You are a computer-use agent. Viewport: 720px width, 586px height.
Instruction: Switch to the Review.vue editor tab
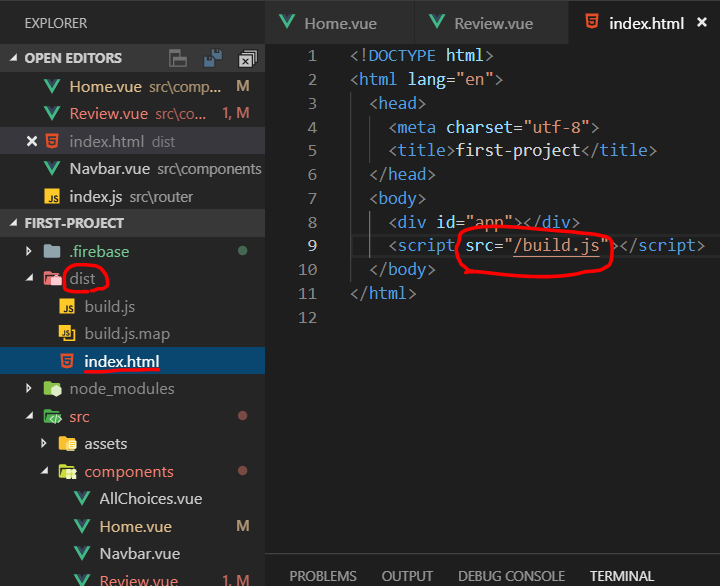point(491,23)
